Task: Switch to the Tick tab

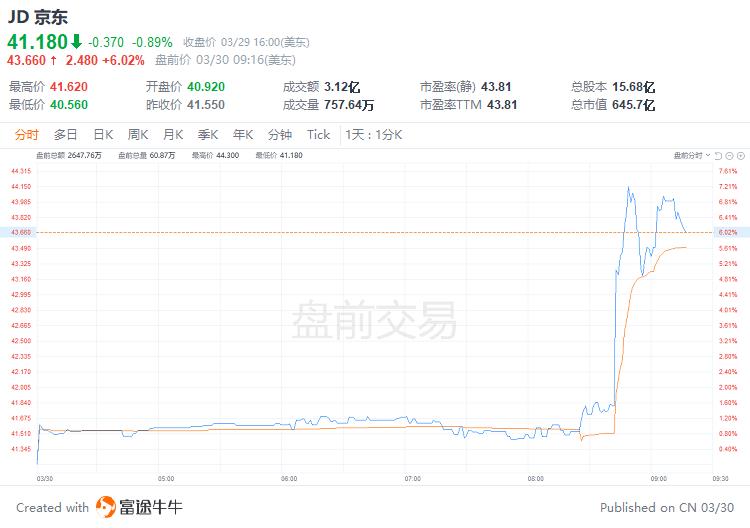Action: (319, 135)
